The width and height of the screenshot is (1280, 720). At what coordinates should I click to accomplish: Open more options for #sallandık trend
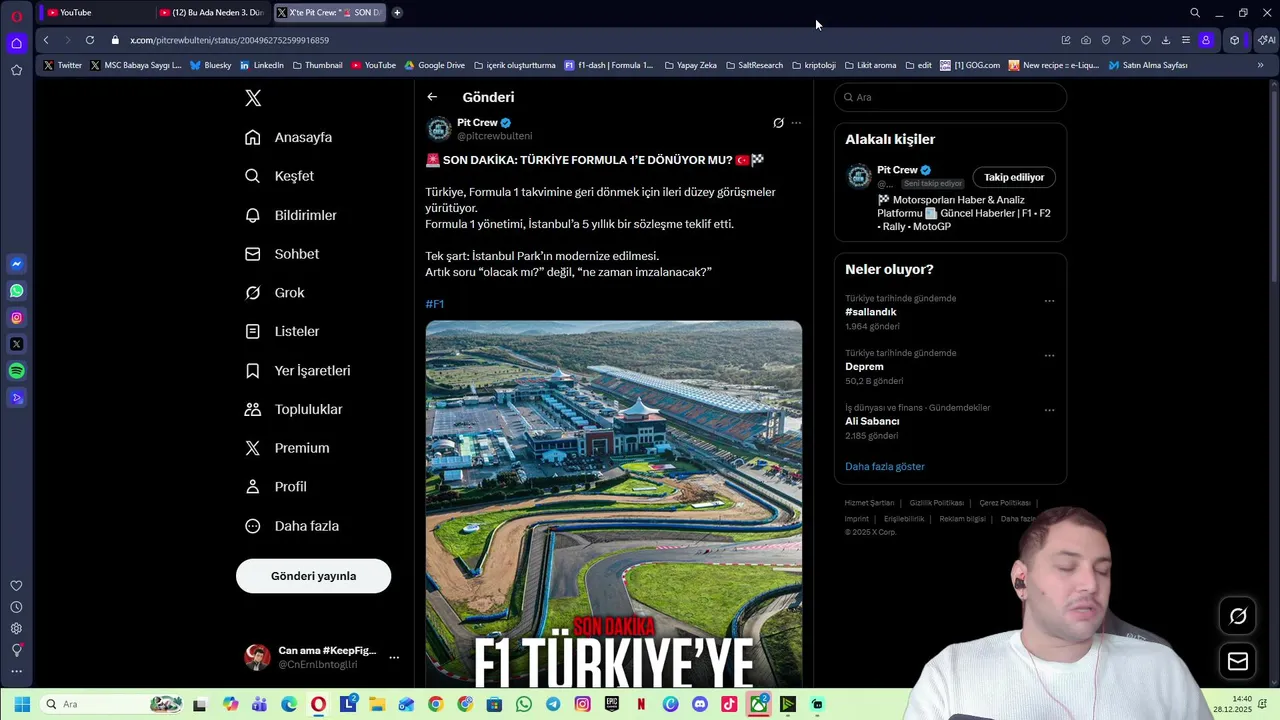pos(1049,301)
